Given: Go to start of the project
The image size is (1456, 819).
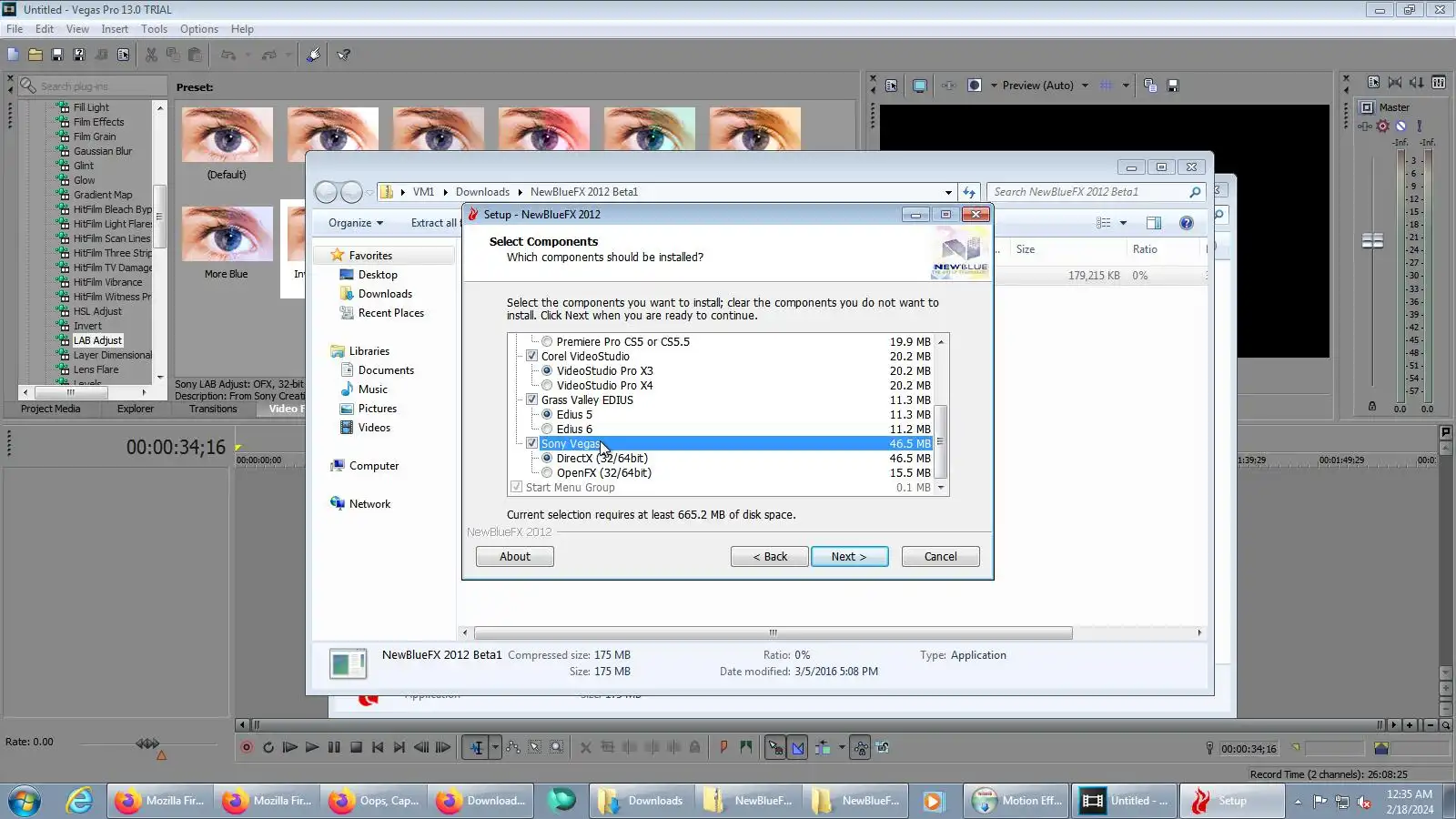Looking at the screenshot, I should [x=378, y=747].
